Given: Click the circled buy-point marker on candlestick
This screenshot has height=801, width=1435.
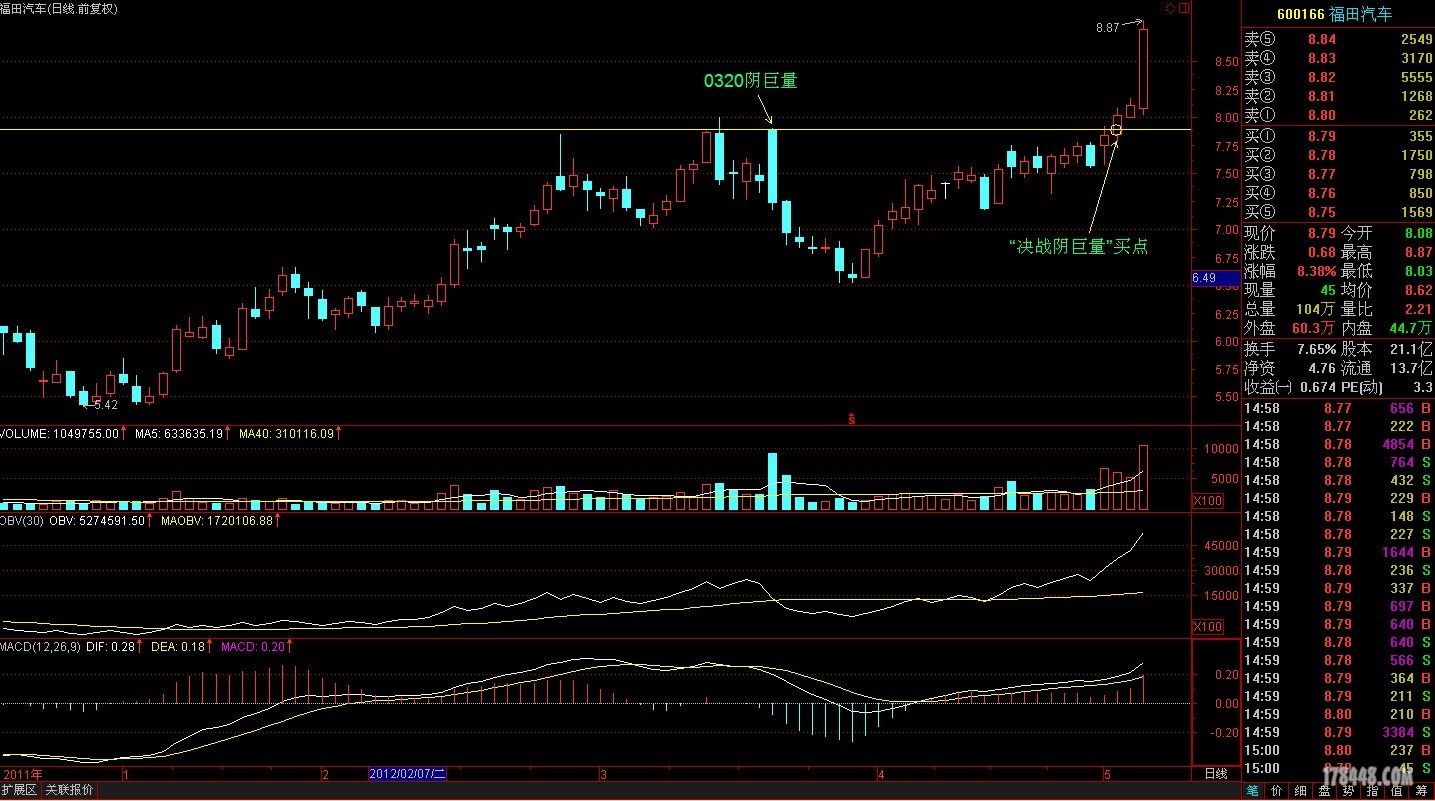Looking at the screenshot, I should (1116, 130).
